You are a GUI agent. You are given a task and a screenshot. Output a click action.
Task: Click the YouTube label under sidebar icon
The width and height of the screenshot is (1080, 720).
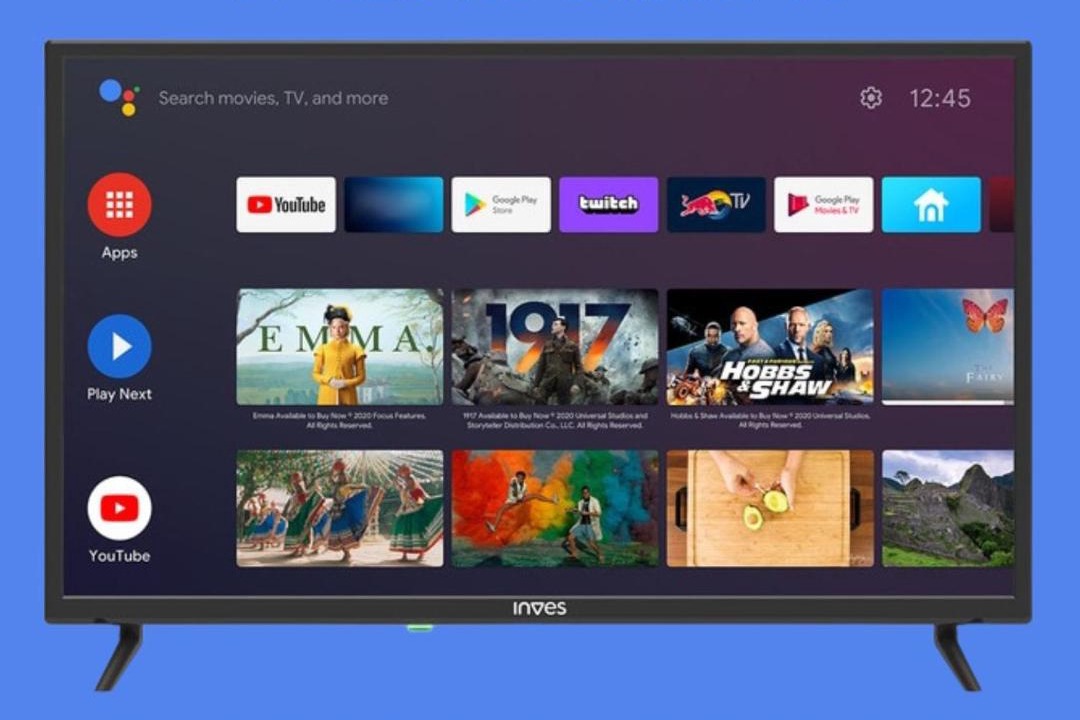[x=120, y=556]
